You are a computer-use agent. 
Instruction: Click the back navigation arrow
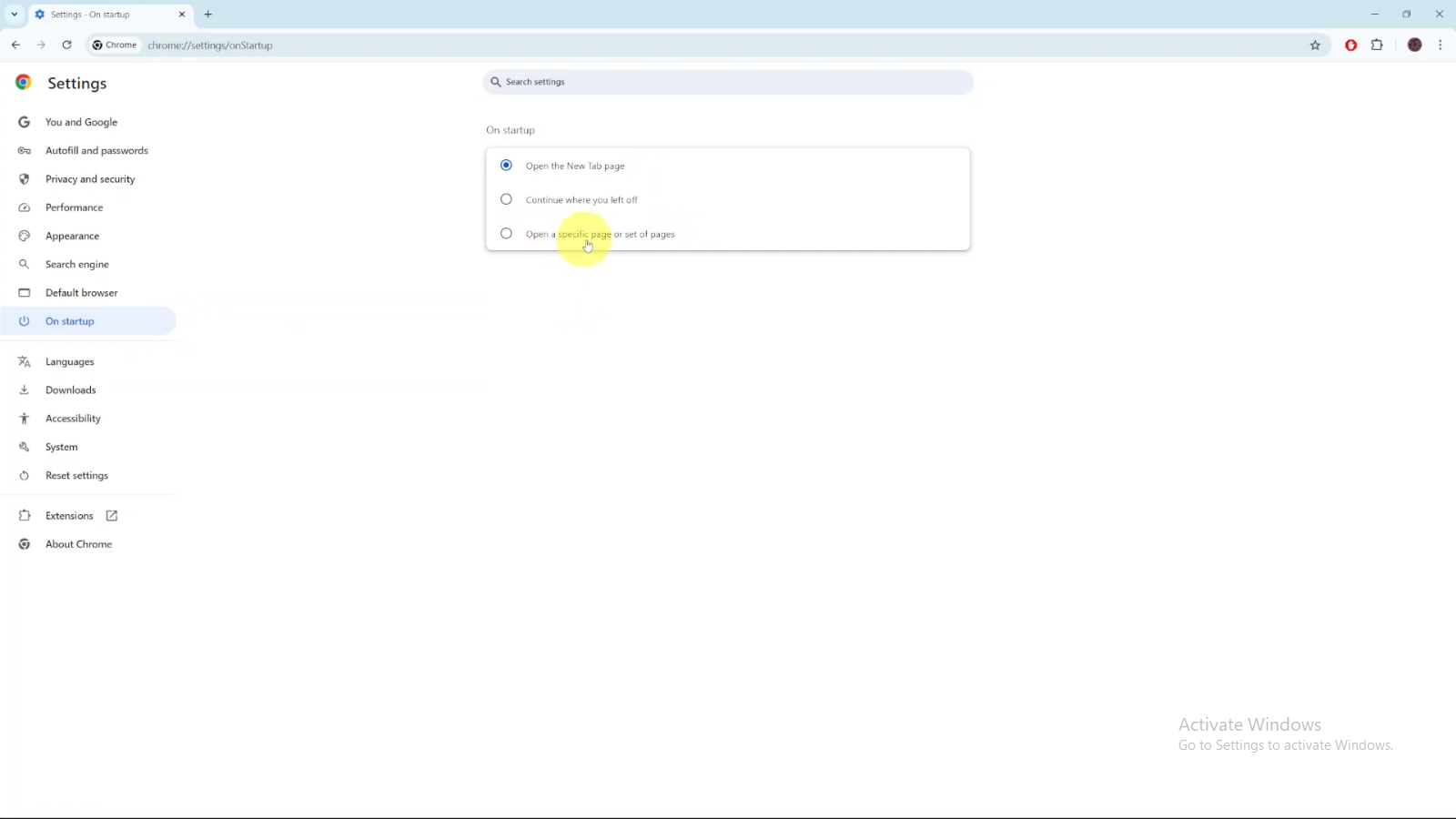point(15,45)
